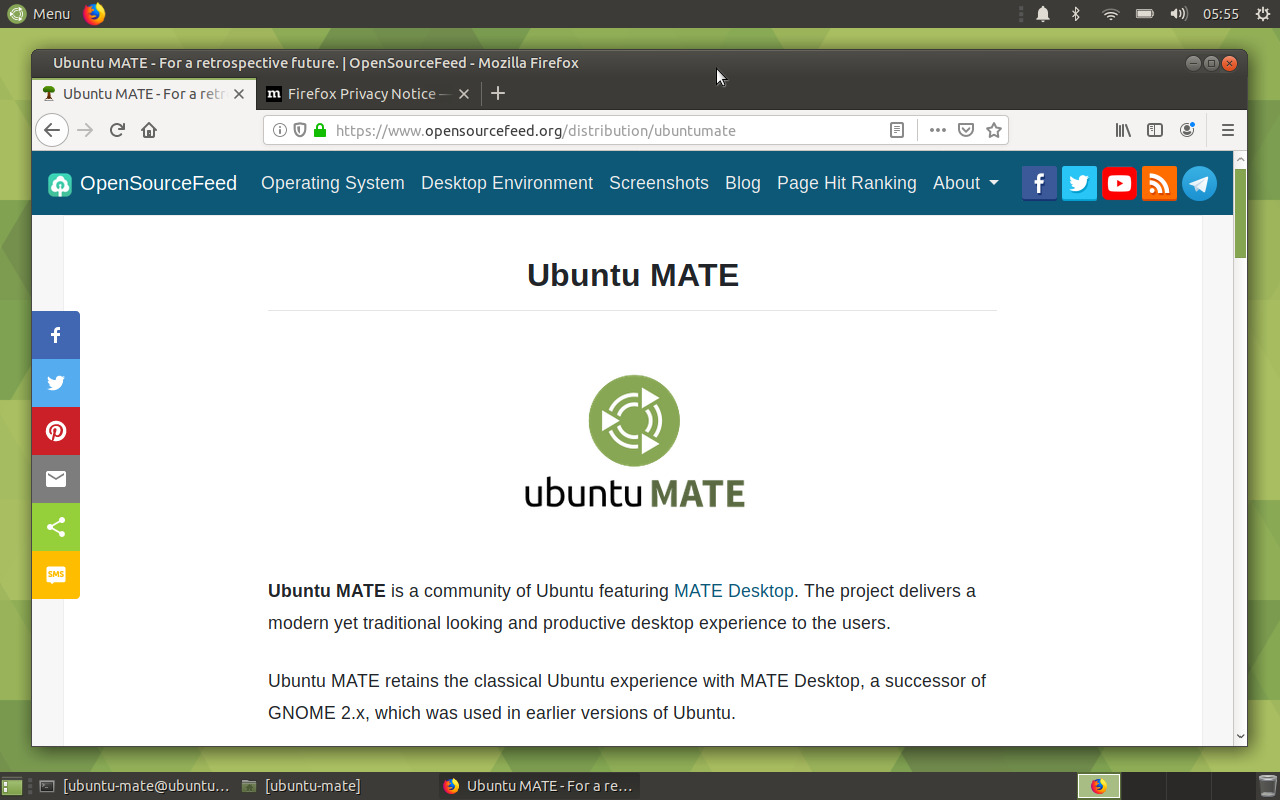This screenshot has height=800, width=1280.
Task: Click the OpenSourceFeed site logo
Action: tap(142, 183)
